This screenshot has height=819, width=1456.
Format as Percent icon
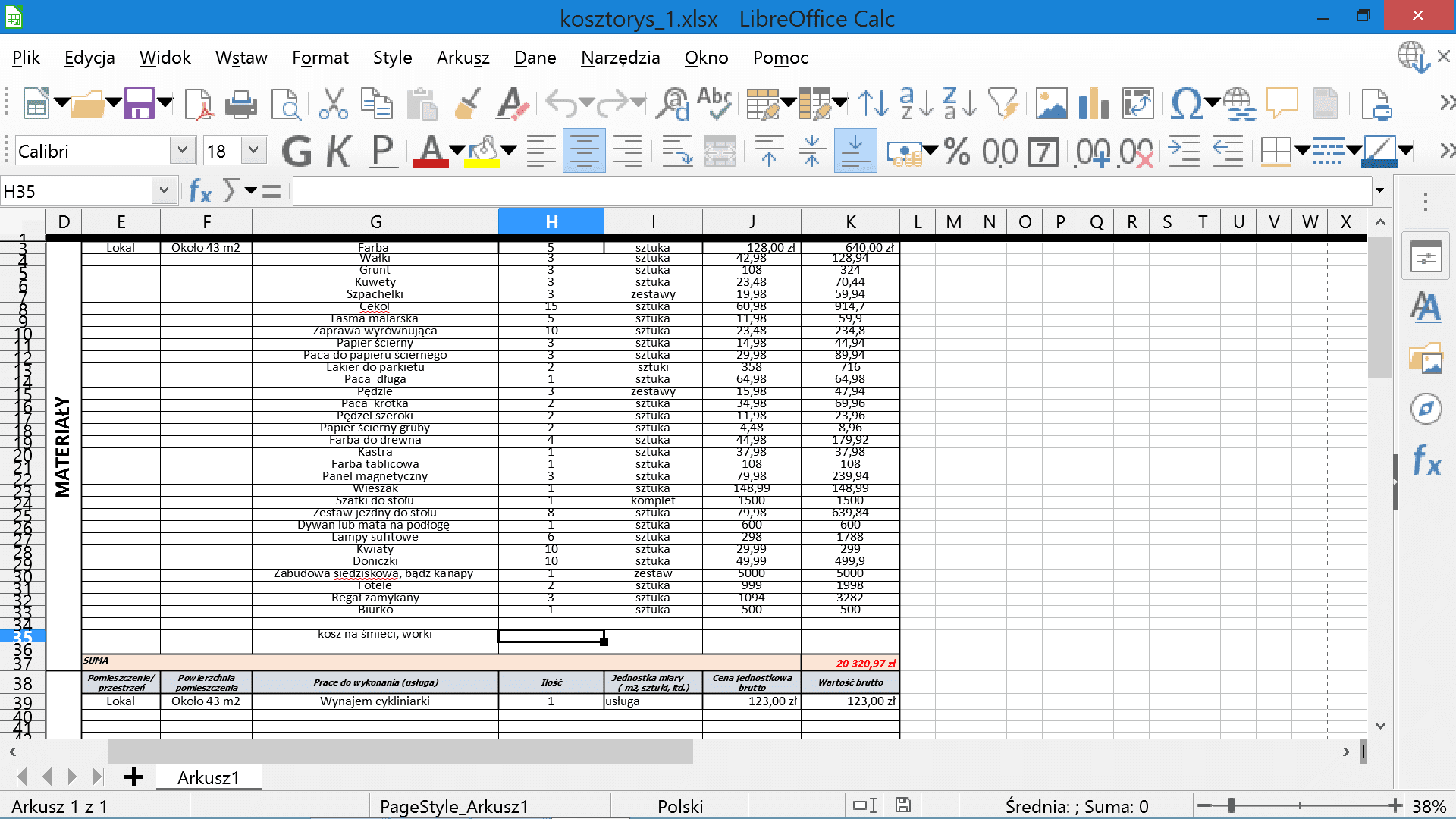(957, 152)
